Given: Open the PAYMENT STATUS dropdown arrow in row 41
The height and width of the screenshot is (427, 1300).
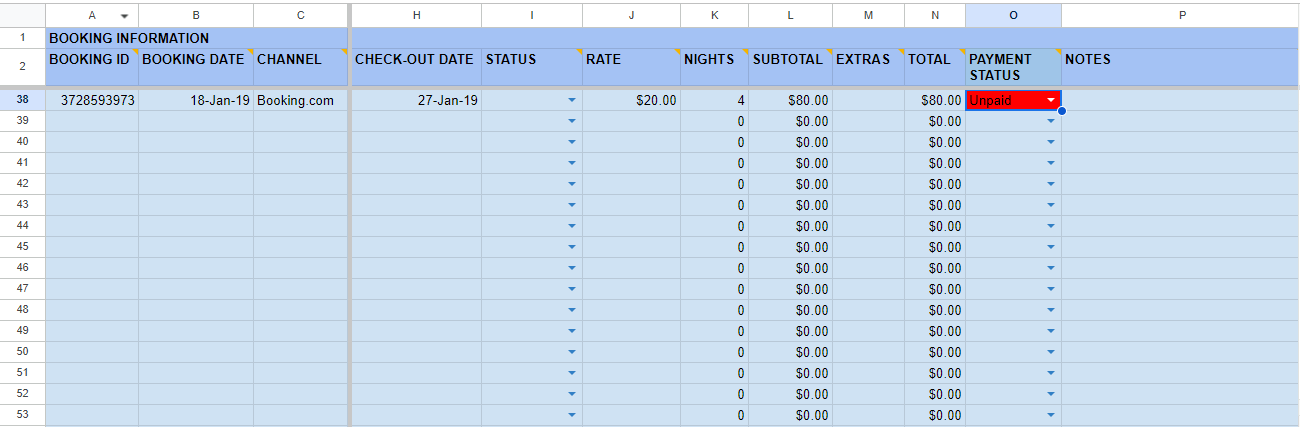Looking at the screenshot, I should [x=1051, y=163].
